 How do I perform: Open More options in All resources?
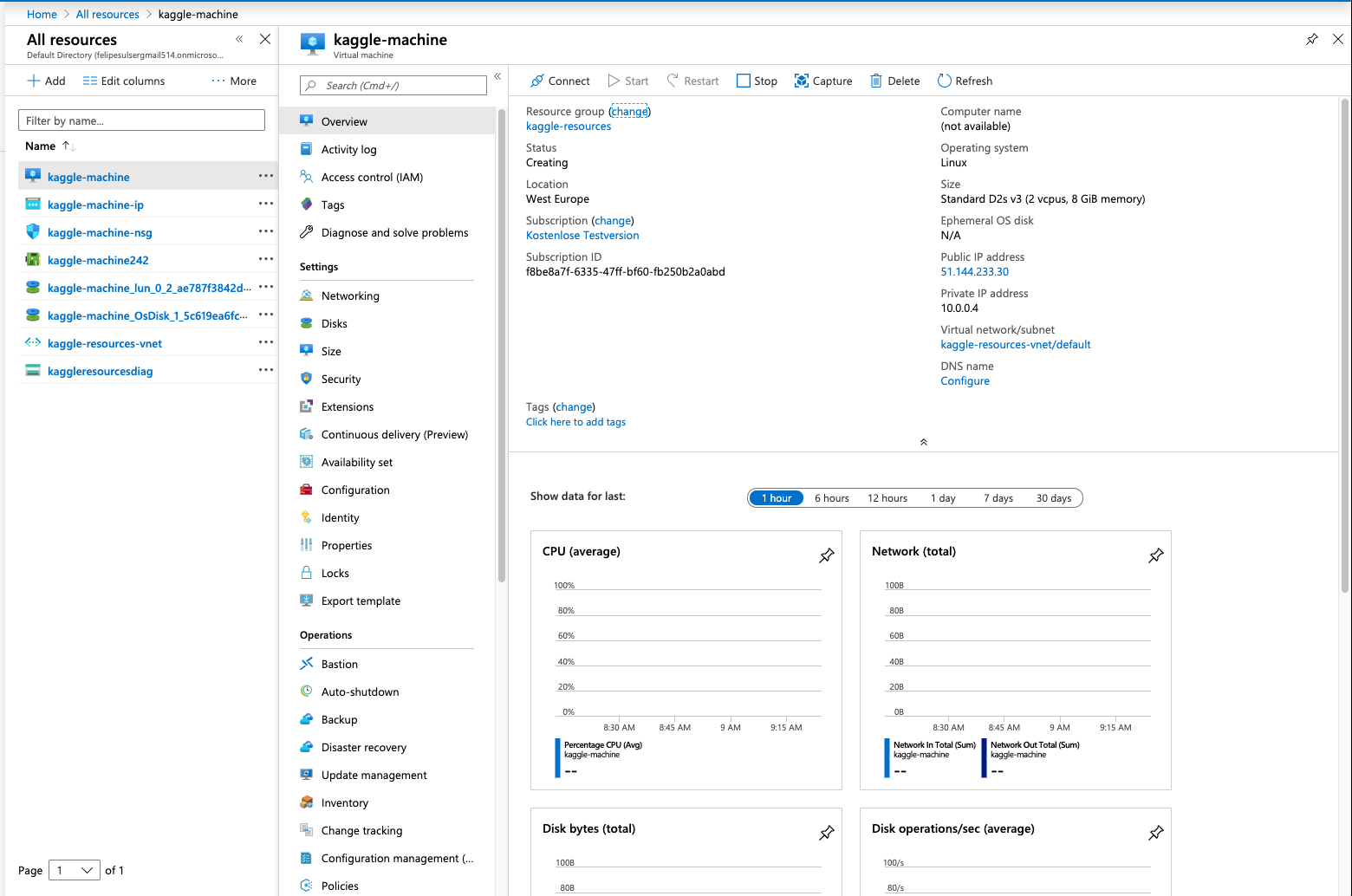(234, 81)
